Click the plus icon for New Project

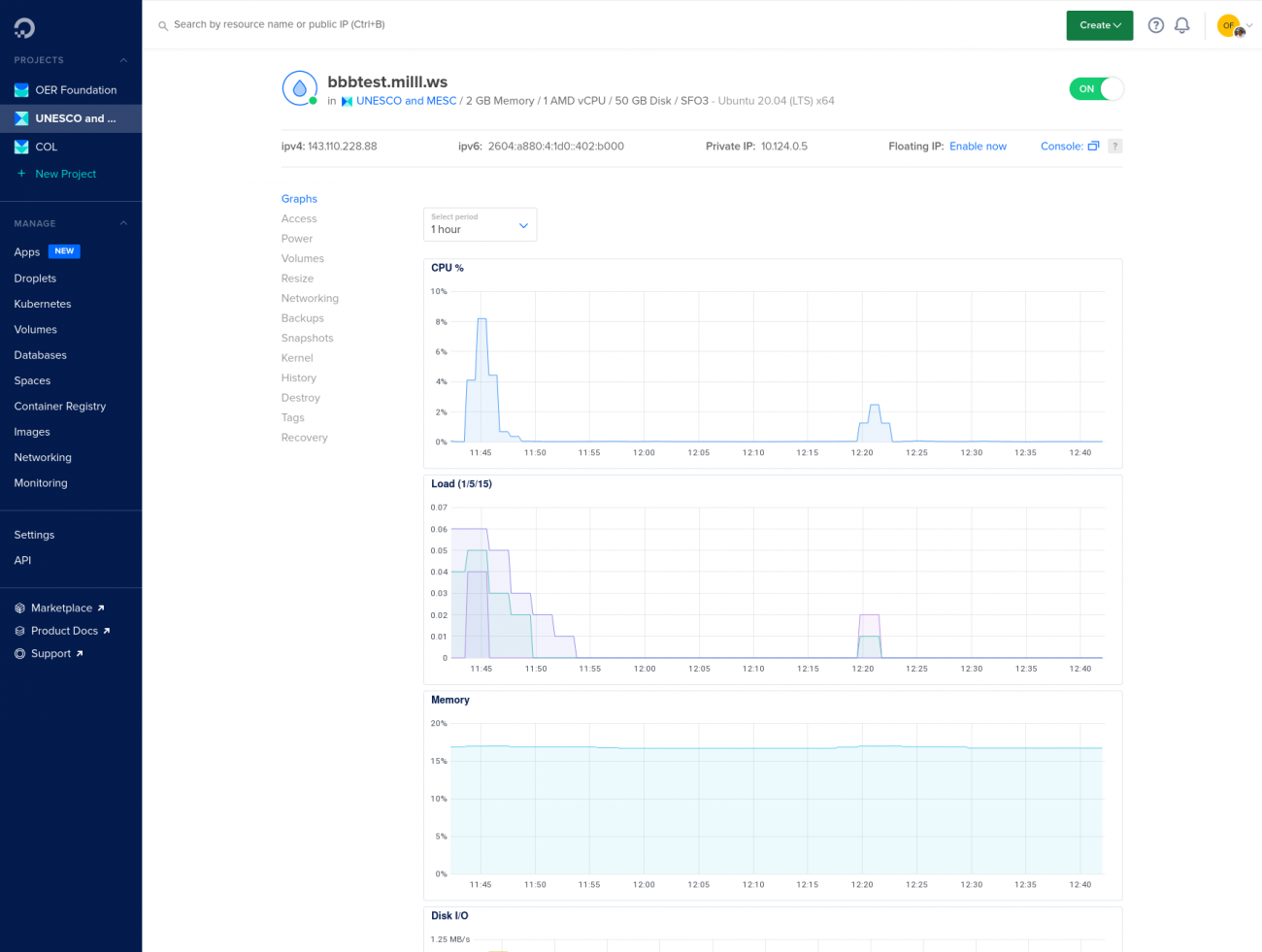(x=21, y=174)
